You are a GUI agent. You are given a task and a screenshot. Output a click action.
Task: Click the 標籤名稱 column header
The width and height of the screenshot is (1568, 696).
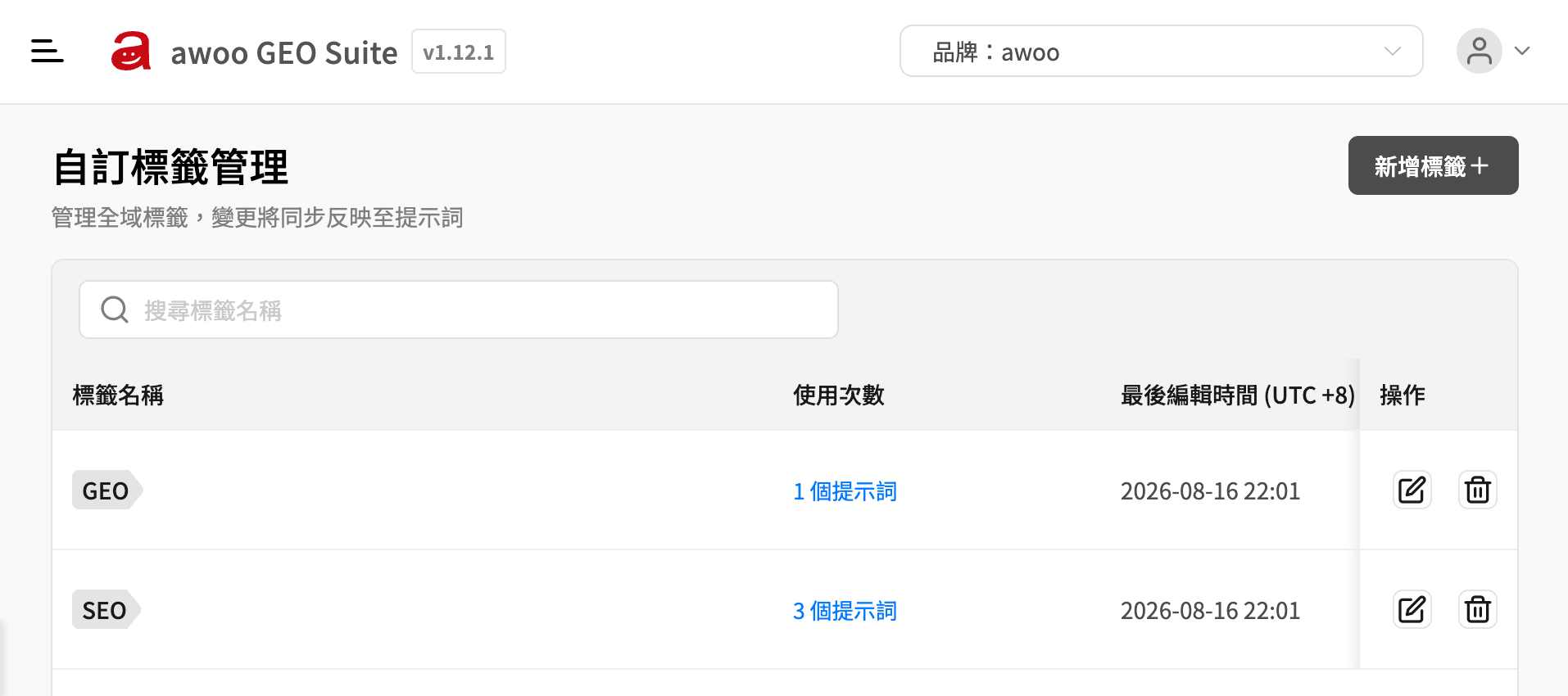118,395
